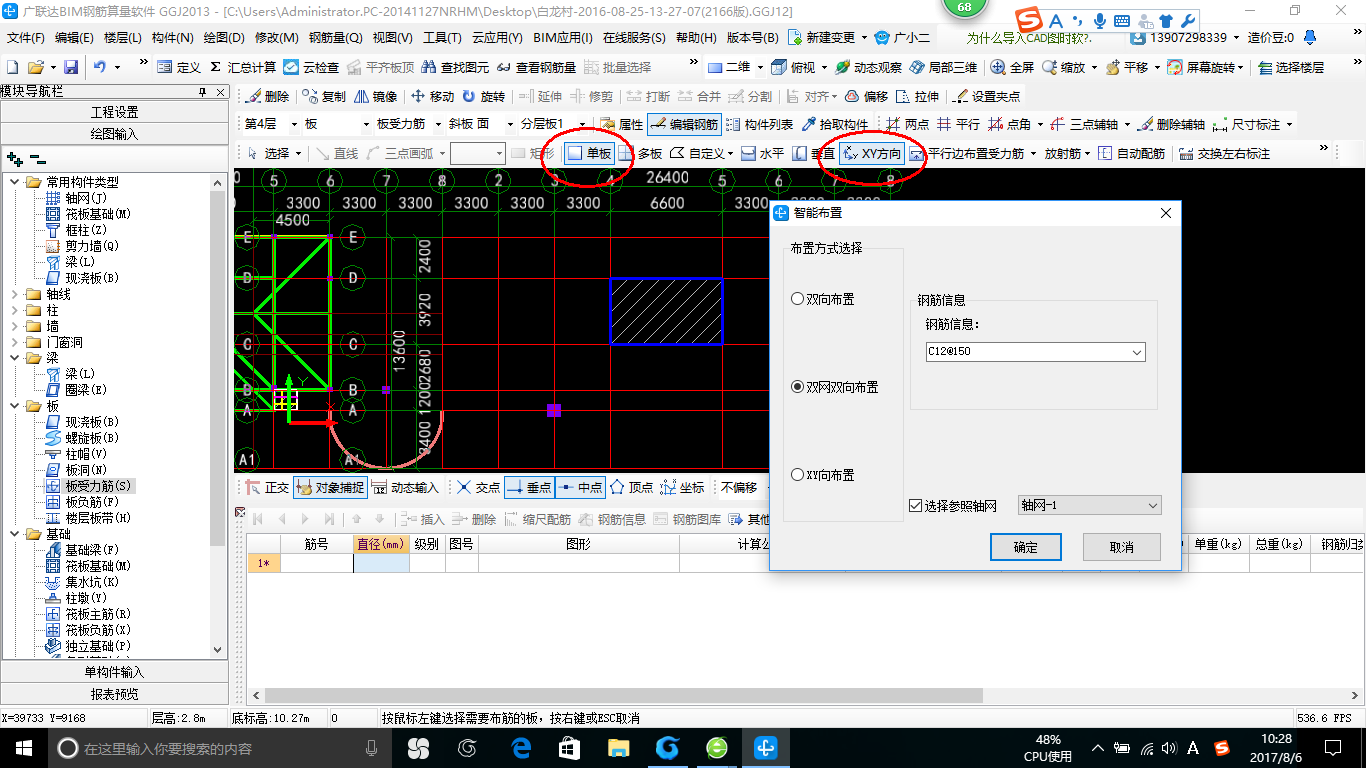Select 双向布置 radio option
1366x768 pixels.
pos(822,299)
